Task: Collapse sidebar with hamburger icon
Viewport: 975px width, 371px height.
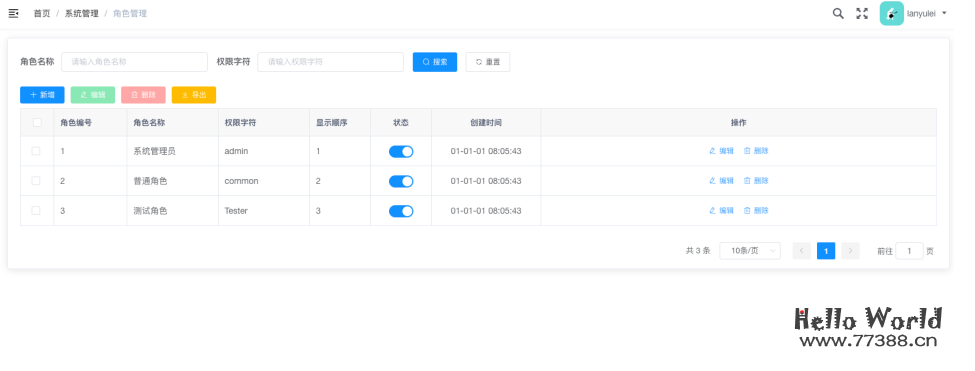Action: click(13, 13)
